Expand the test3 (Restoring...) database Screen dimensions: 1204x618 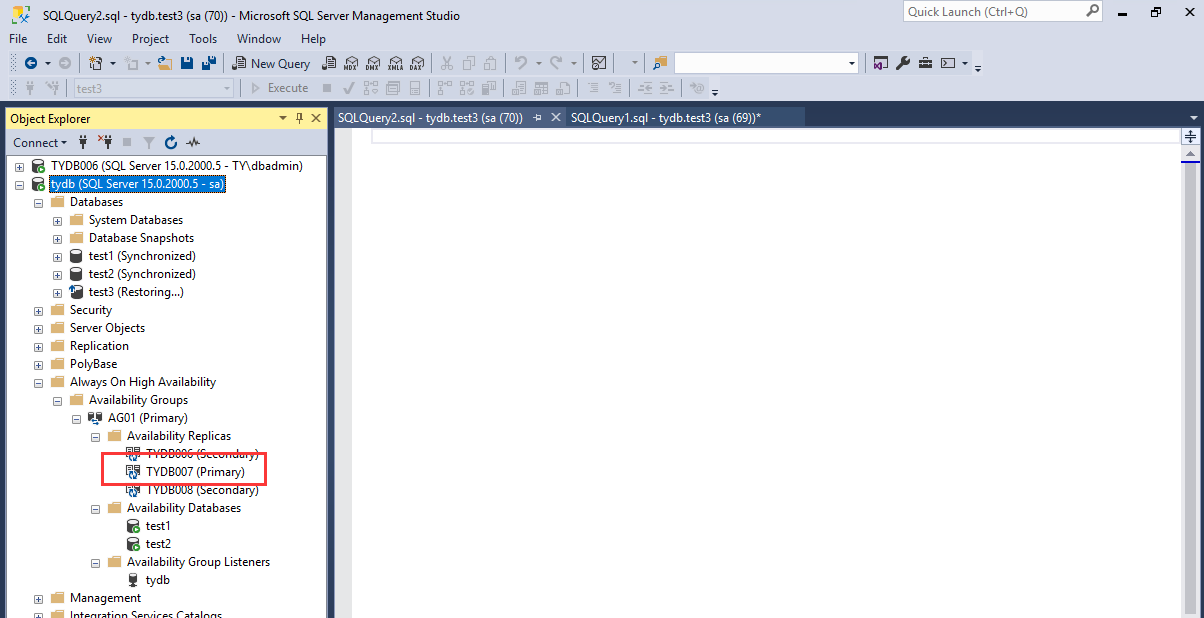tap(58, 292)
